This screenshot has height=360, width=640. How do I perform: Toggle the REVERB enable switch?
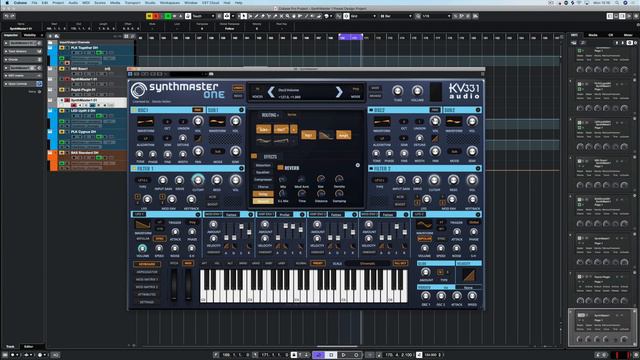(280, 167)
